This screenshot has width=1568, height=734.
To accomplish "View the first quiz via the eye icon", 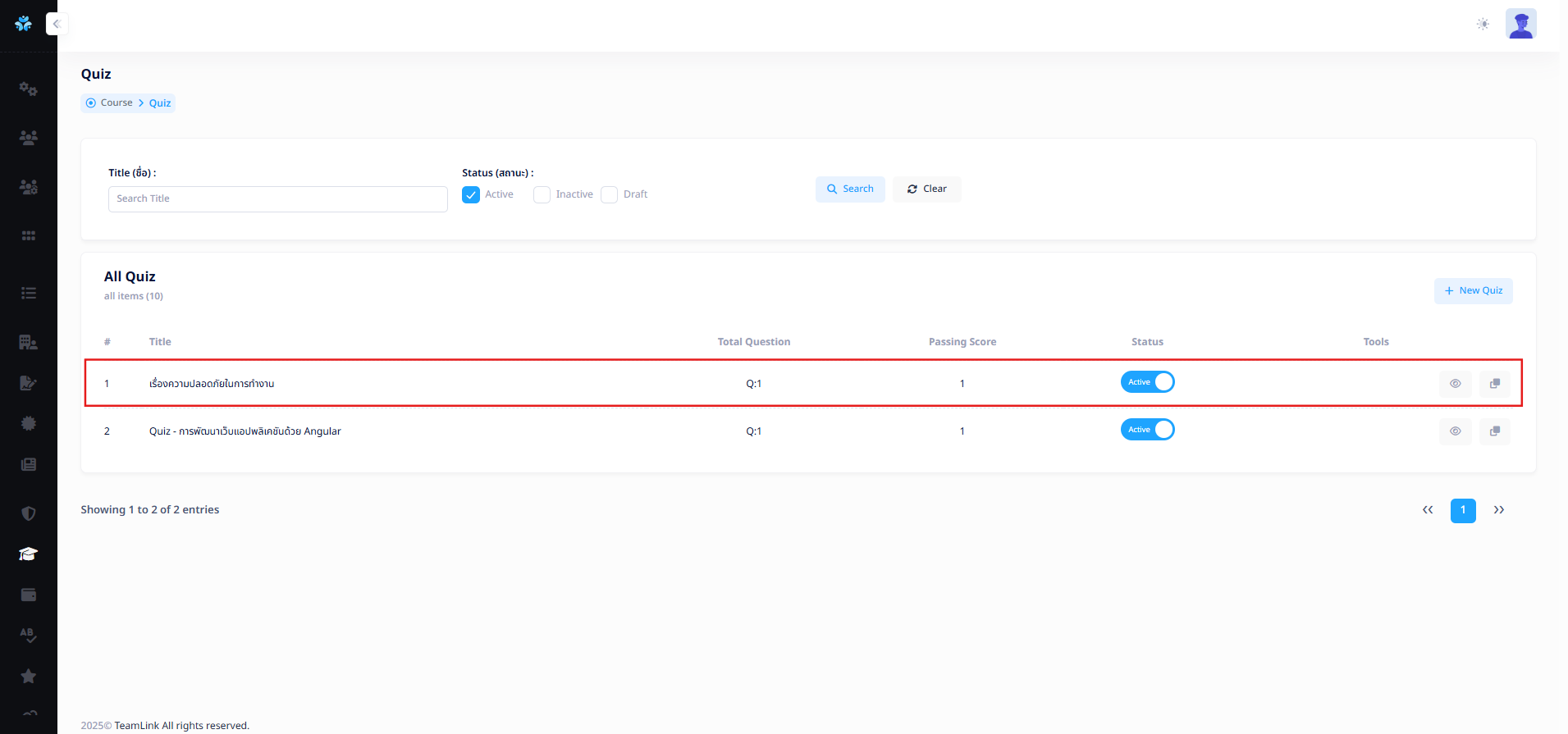I will tap(1455, 384).
